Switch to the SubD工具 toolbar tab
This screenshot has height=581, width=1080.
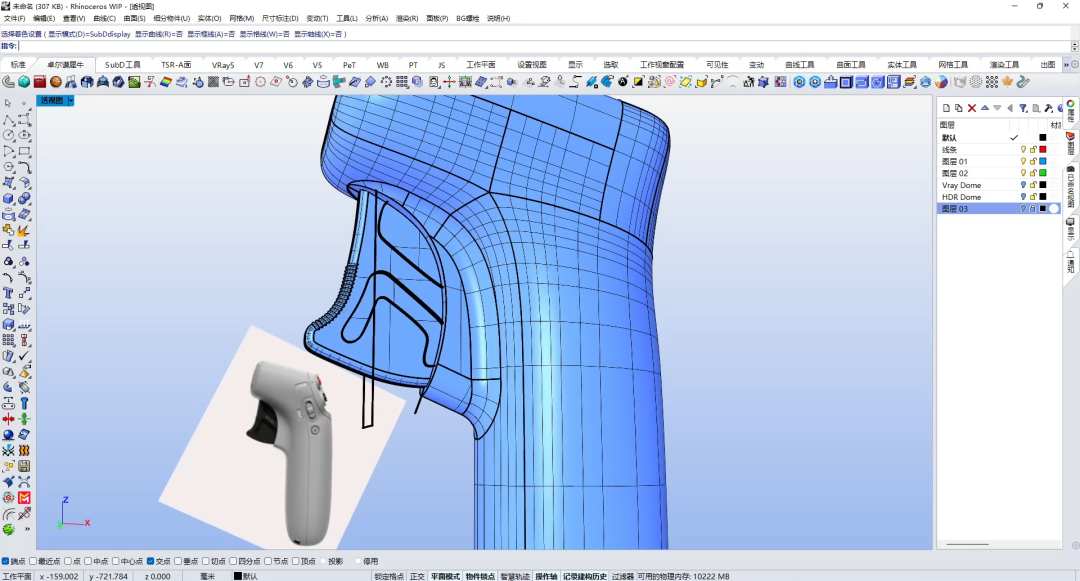pos(123,65)
